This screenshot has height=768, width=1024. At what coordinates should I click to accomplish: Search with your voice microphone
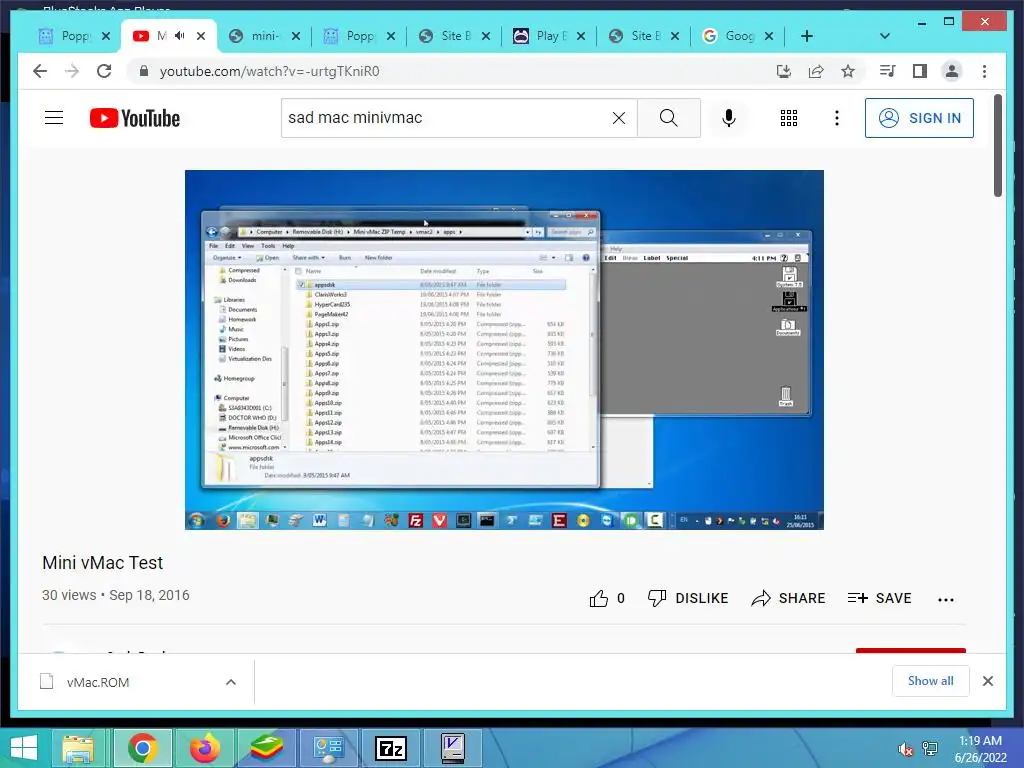coord(729,118)
